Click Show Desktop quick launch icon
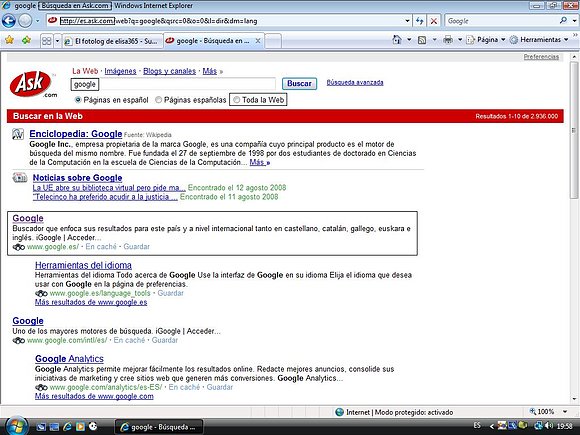The width and height of the screenshot is (580, 435). click(x=41, y=426)
